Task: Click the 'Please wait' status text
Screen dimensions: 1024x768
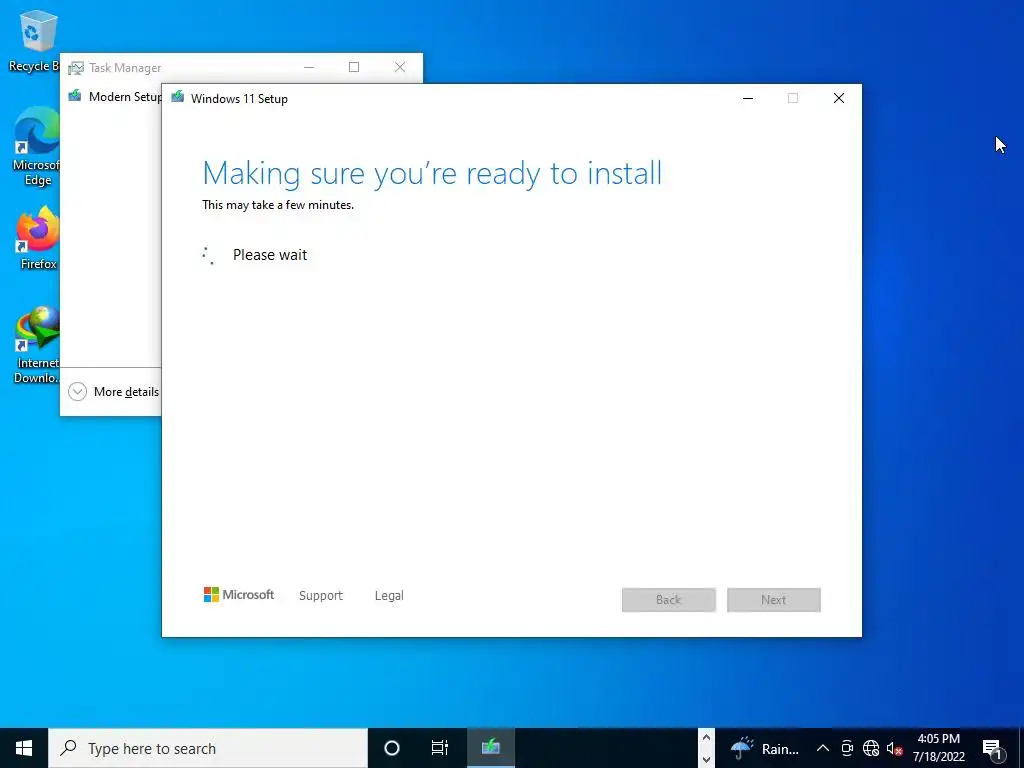Action: 270,255
